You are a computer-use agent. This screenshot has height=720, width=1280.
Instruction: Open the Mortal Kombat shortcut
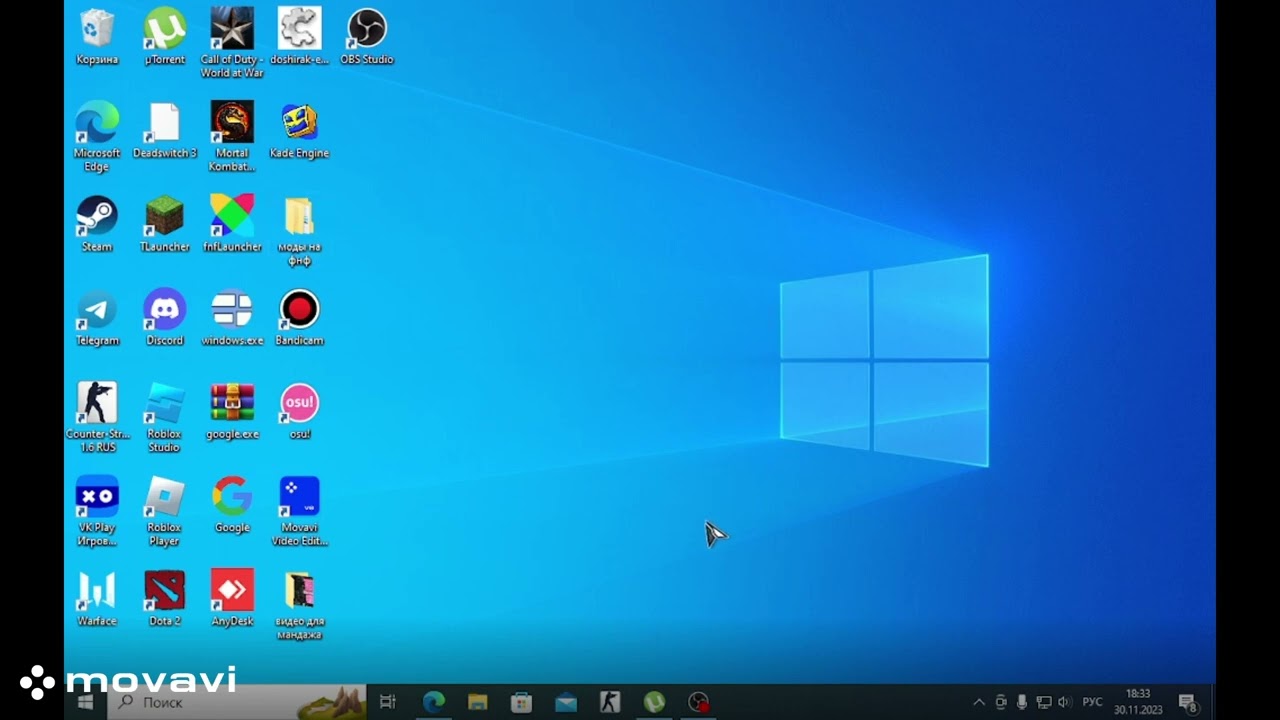coord(232,136)
